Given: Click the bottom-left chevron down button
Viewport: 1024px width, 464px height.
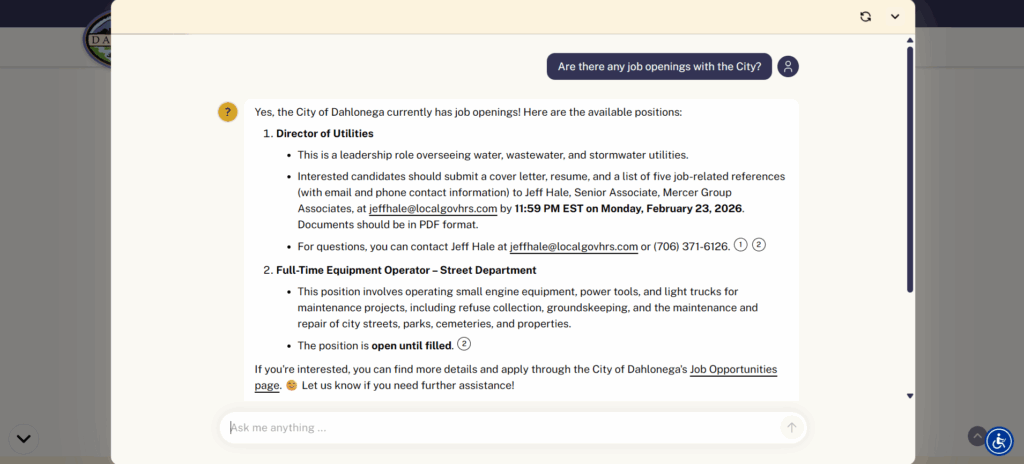Looking at the screenshot, I should coord(24,439).
